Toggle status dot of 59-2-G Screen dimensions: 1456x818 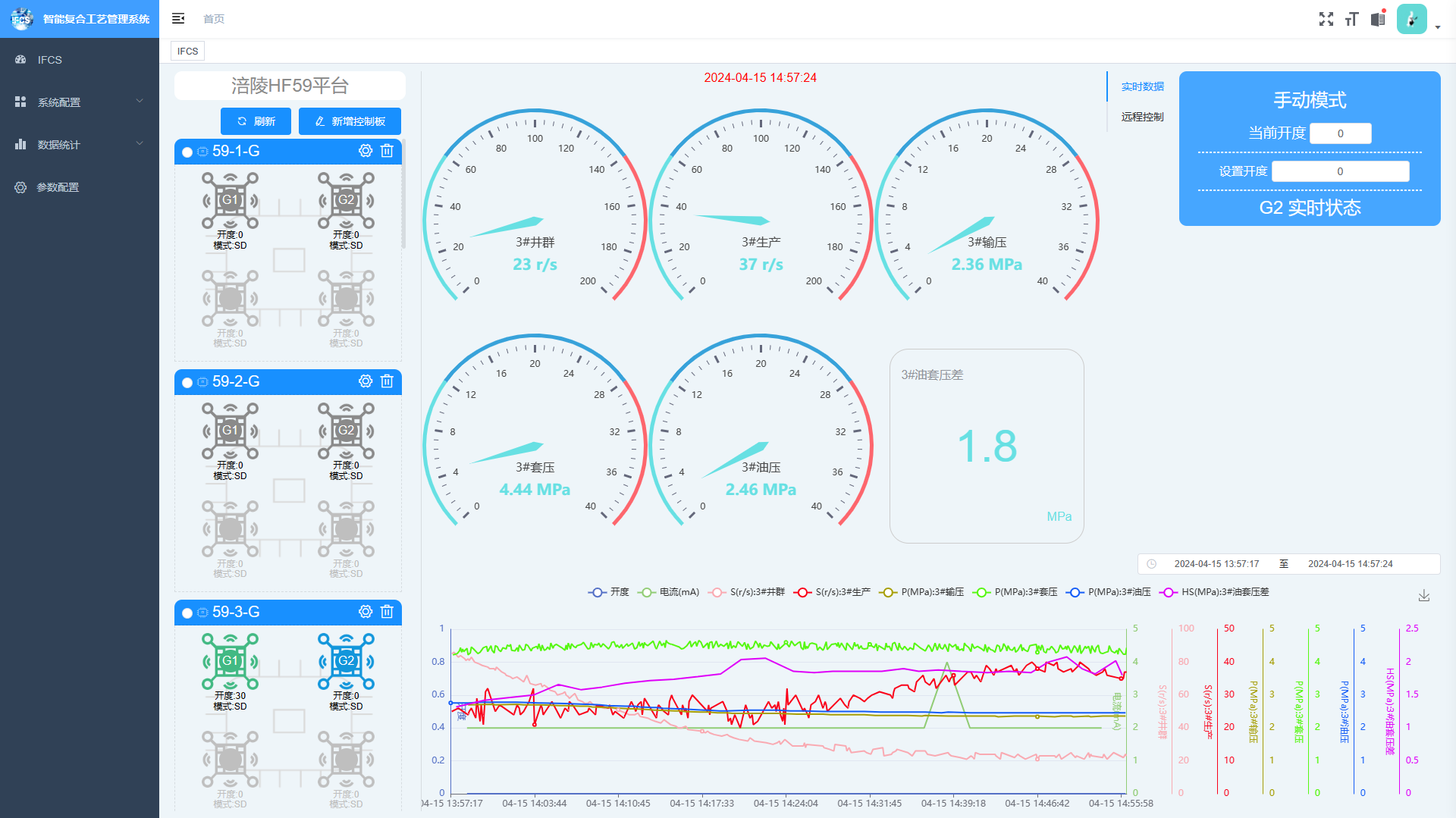click(x=187, y=382)
